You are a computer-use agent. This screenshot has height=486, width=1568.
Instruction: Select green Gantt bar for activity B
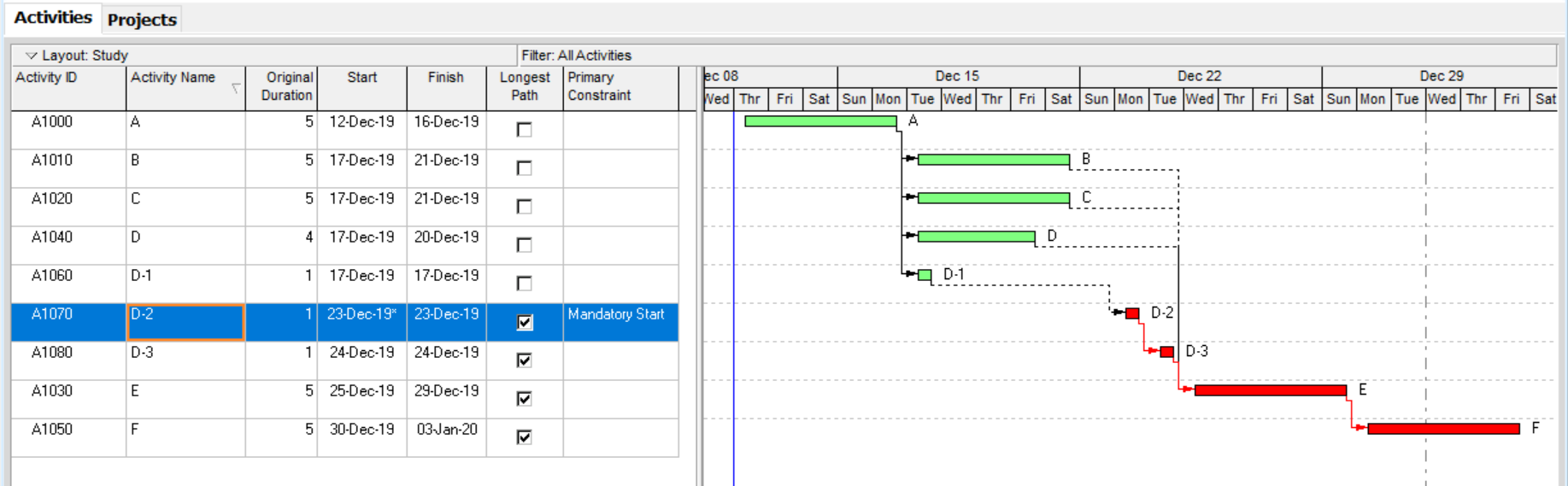(993, 160)
